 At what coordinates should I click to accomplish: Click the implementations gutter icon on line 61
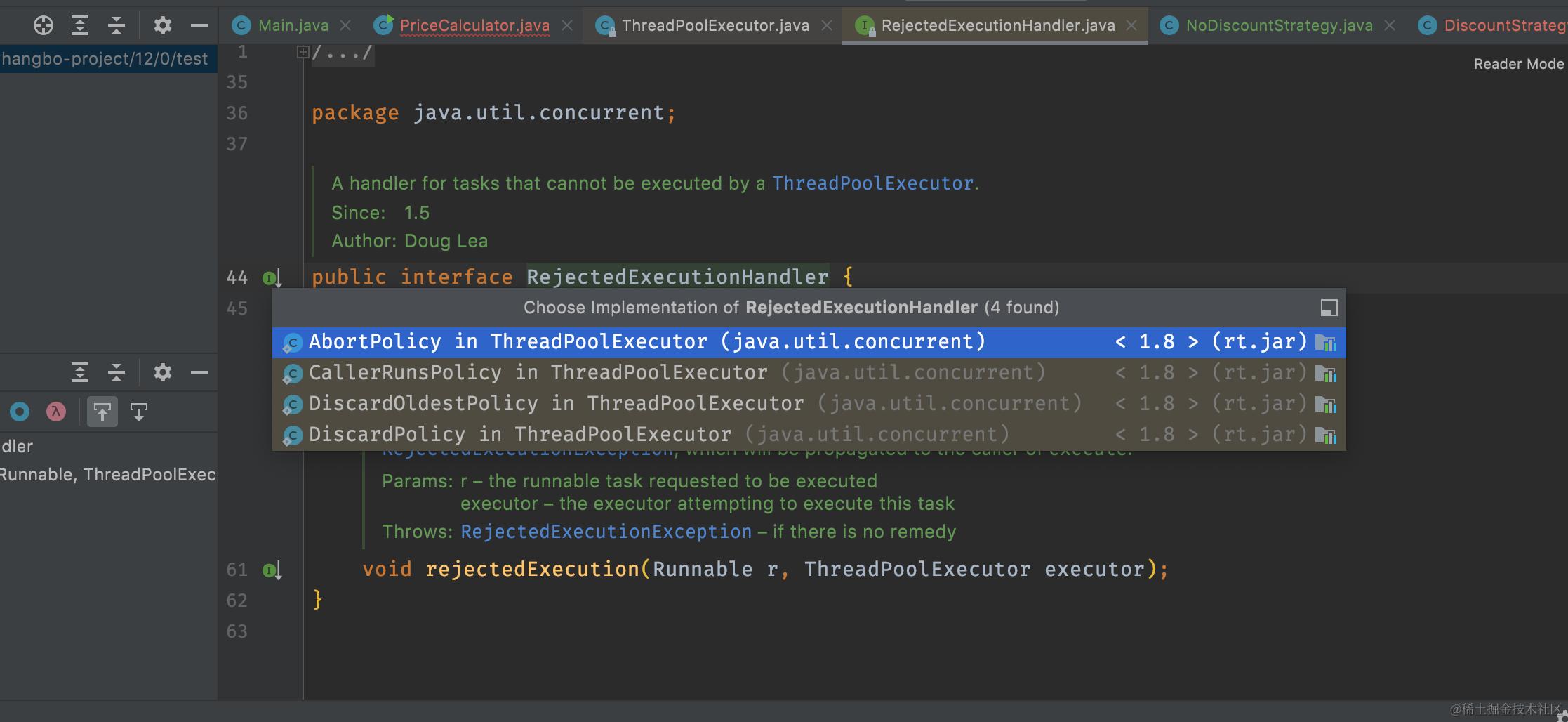click(x=272, y=570)
